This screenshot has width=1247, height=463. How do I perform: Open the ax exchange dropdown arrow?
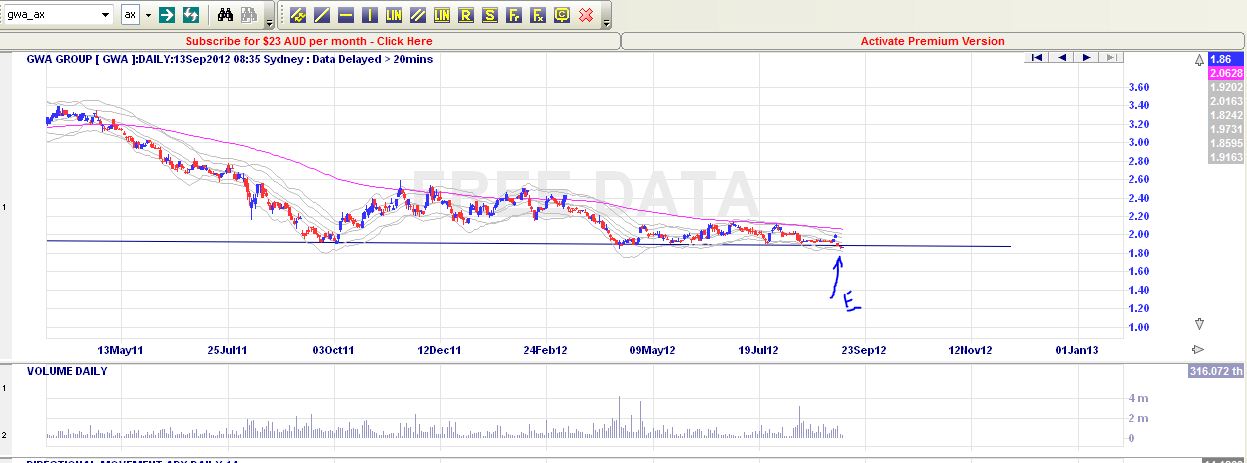tap(149, 15)
